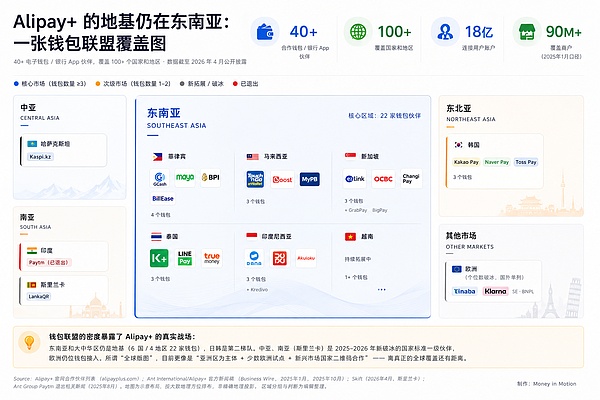Click the SE-BNPL note beside Klarna
This screenshot has width=600, height=400.
click(523, 292)
